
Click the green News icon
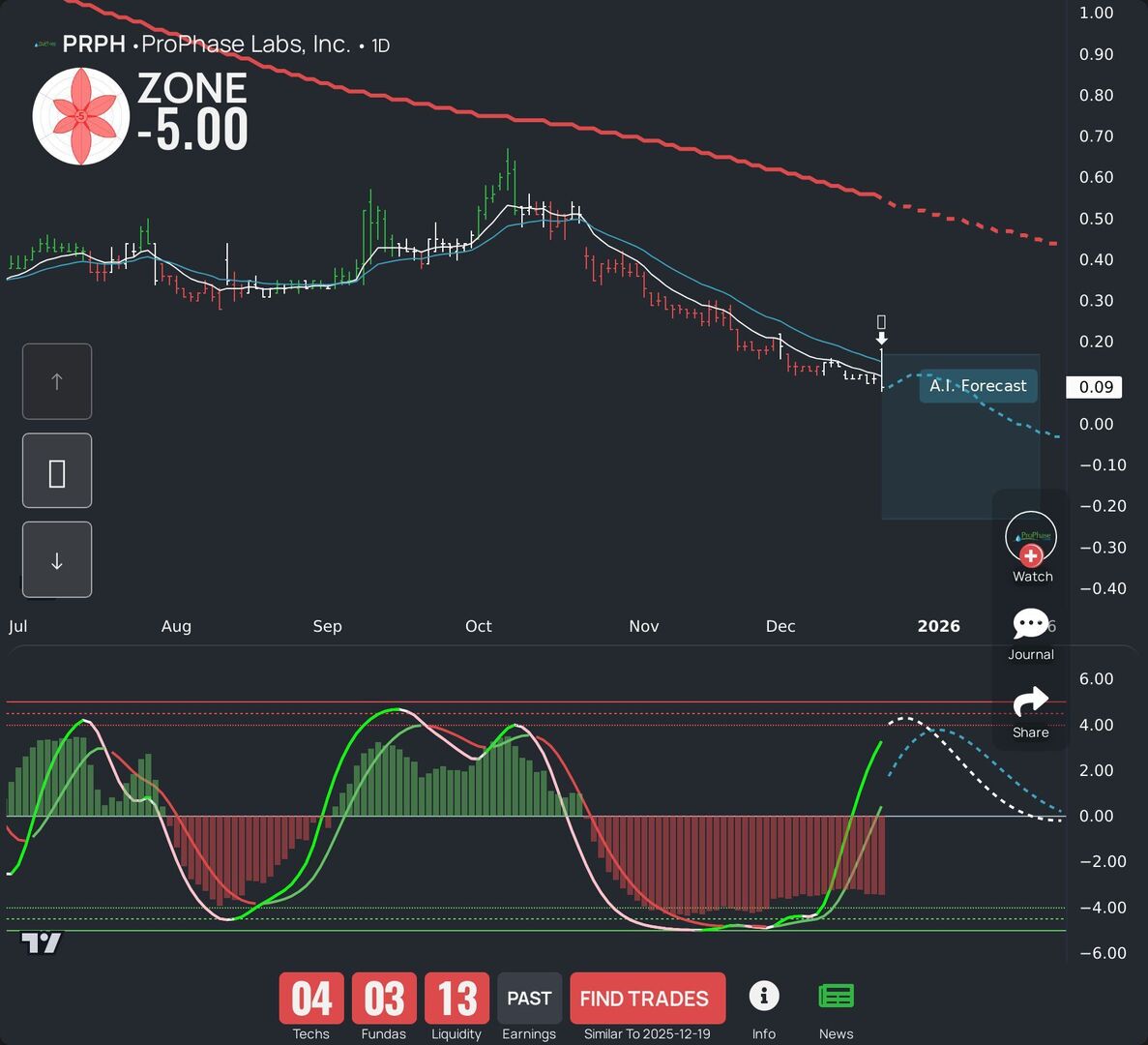(836, 995)
